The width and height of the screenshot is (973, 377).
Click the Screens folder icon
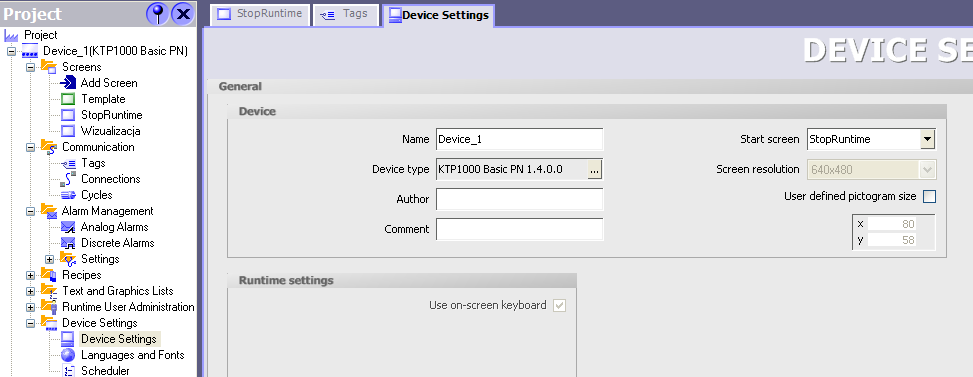[48, 66]
